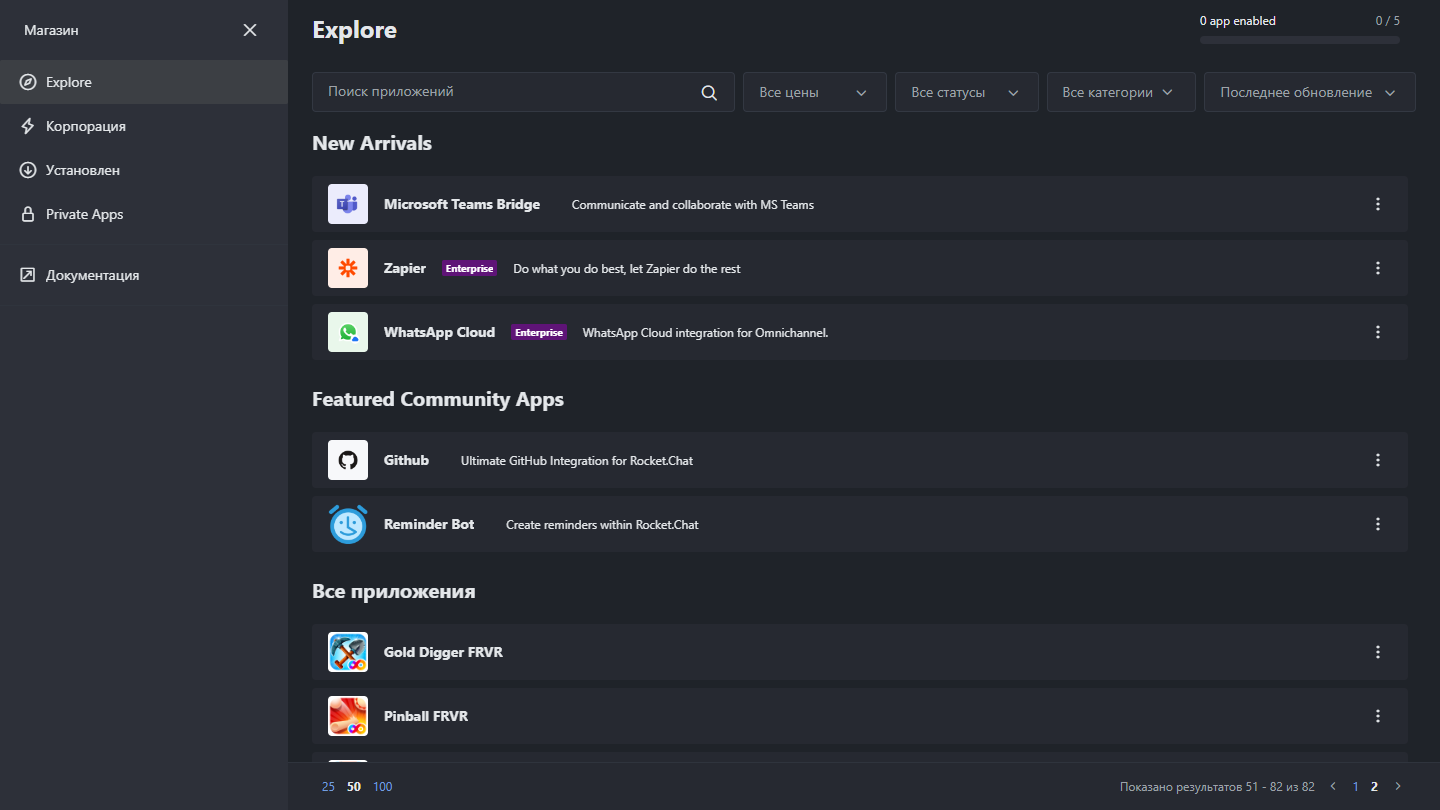Show 100 items per page
The width and height of the screenshot is (1440, 810).
(x=383, y=787)
